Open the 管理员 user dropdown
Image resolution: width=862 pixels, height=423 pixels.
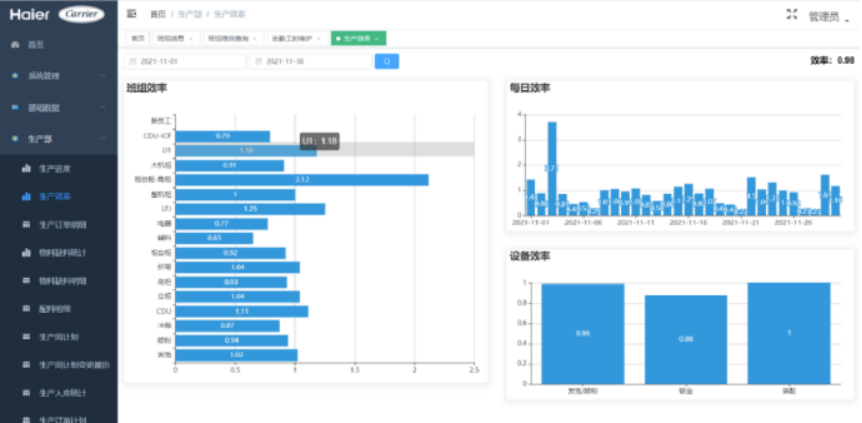pyautogui.click(x=826, y=16)
